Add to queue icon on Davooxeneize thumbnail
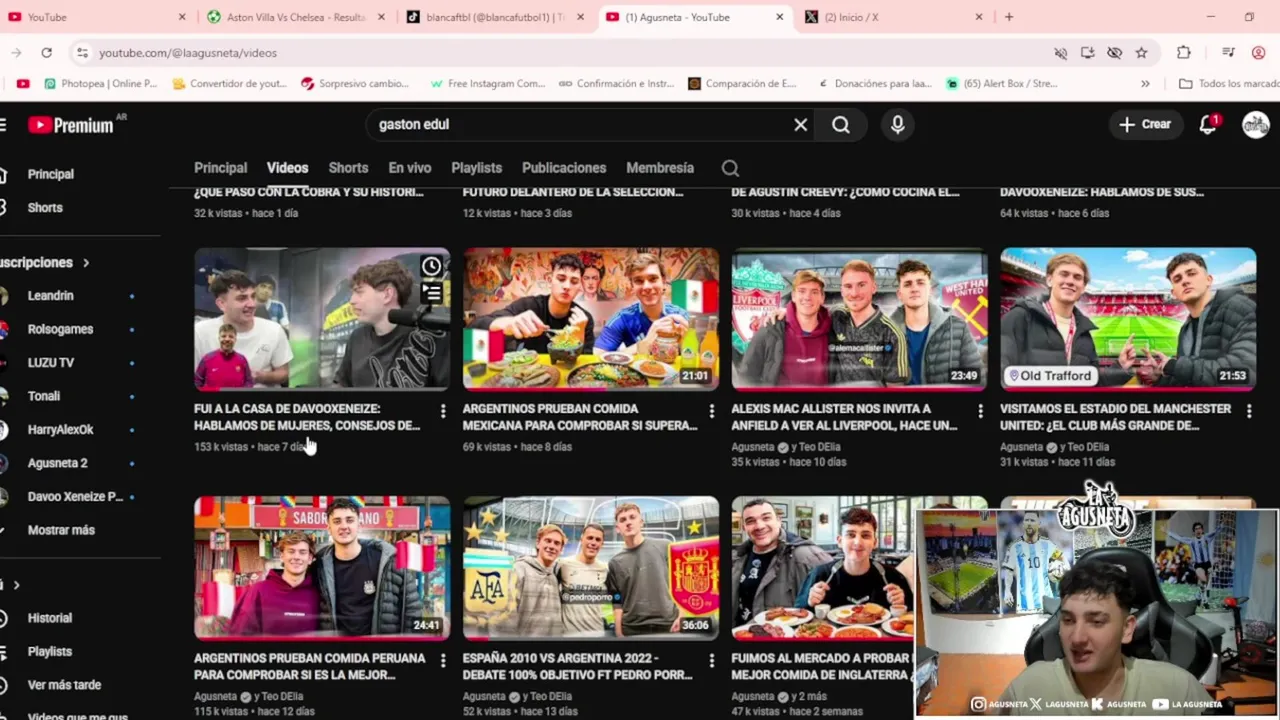 [x=431, y=293]
